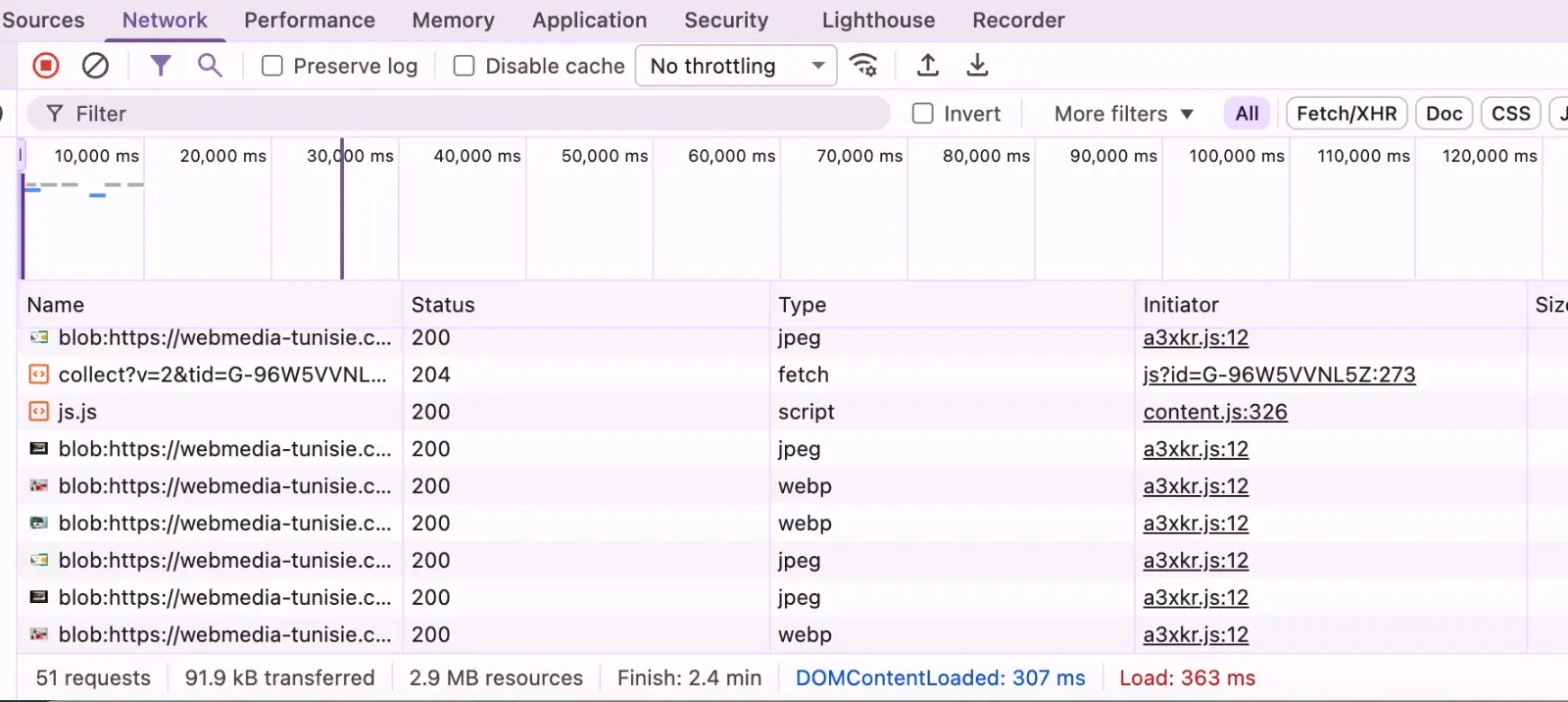Open initiator link js?id=G-96W5VVNL5Z:273
The image size is (1568, 702).
point(1279,375)
